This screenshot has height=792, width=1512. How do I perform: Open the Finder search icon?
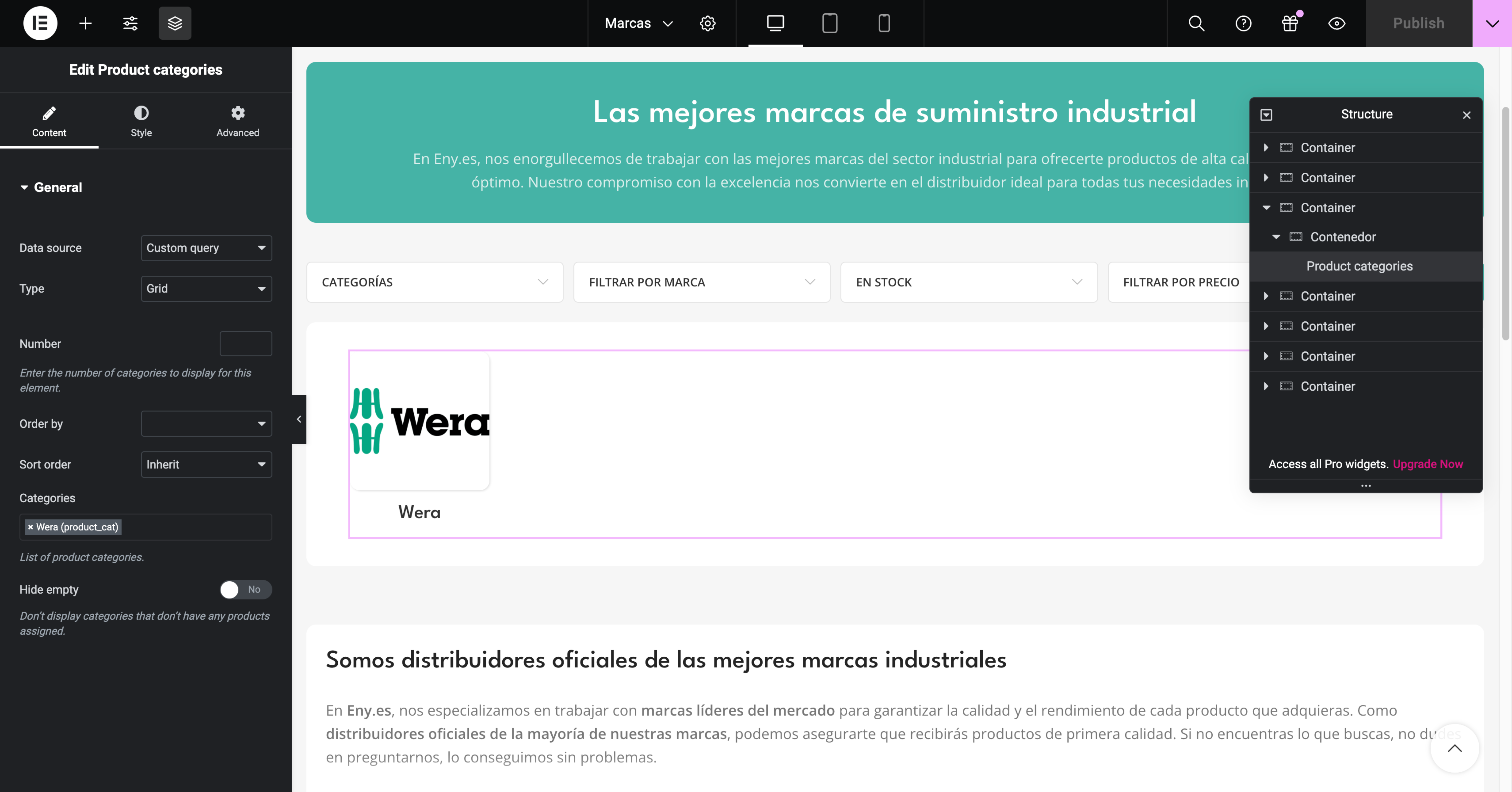tap(1196, 24)
